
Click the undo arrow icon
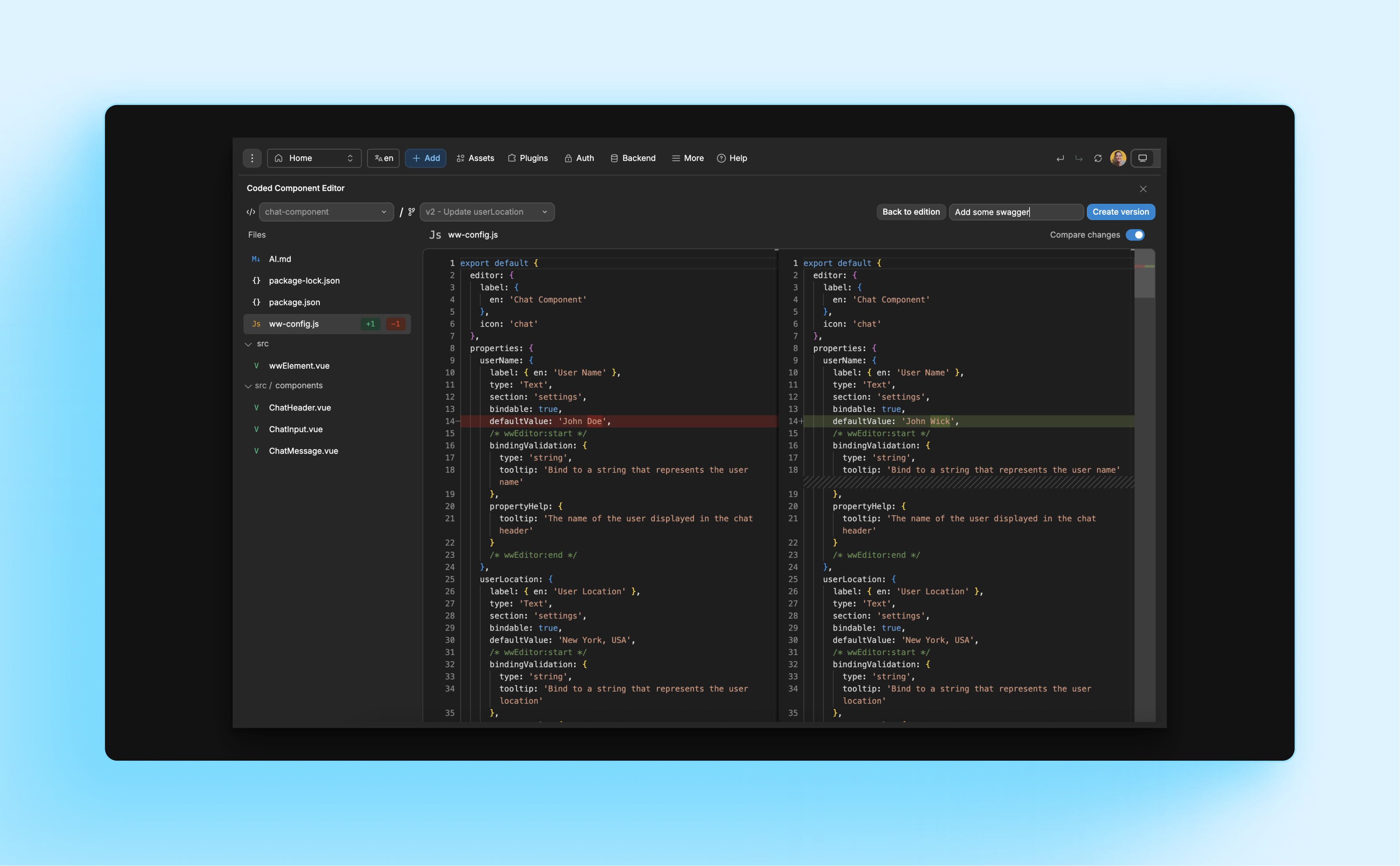coord(1060,158)
